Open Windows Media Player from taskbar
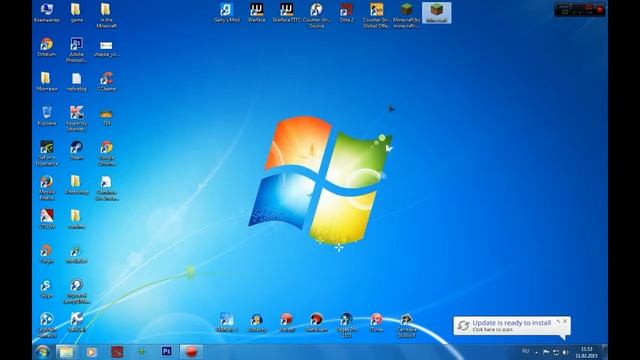The height and width of the screenshot is (360, 640). (x=91, y=351)
